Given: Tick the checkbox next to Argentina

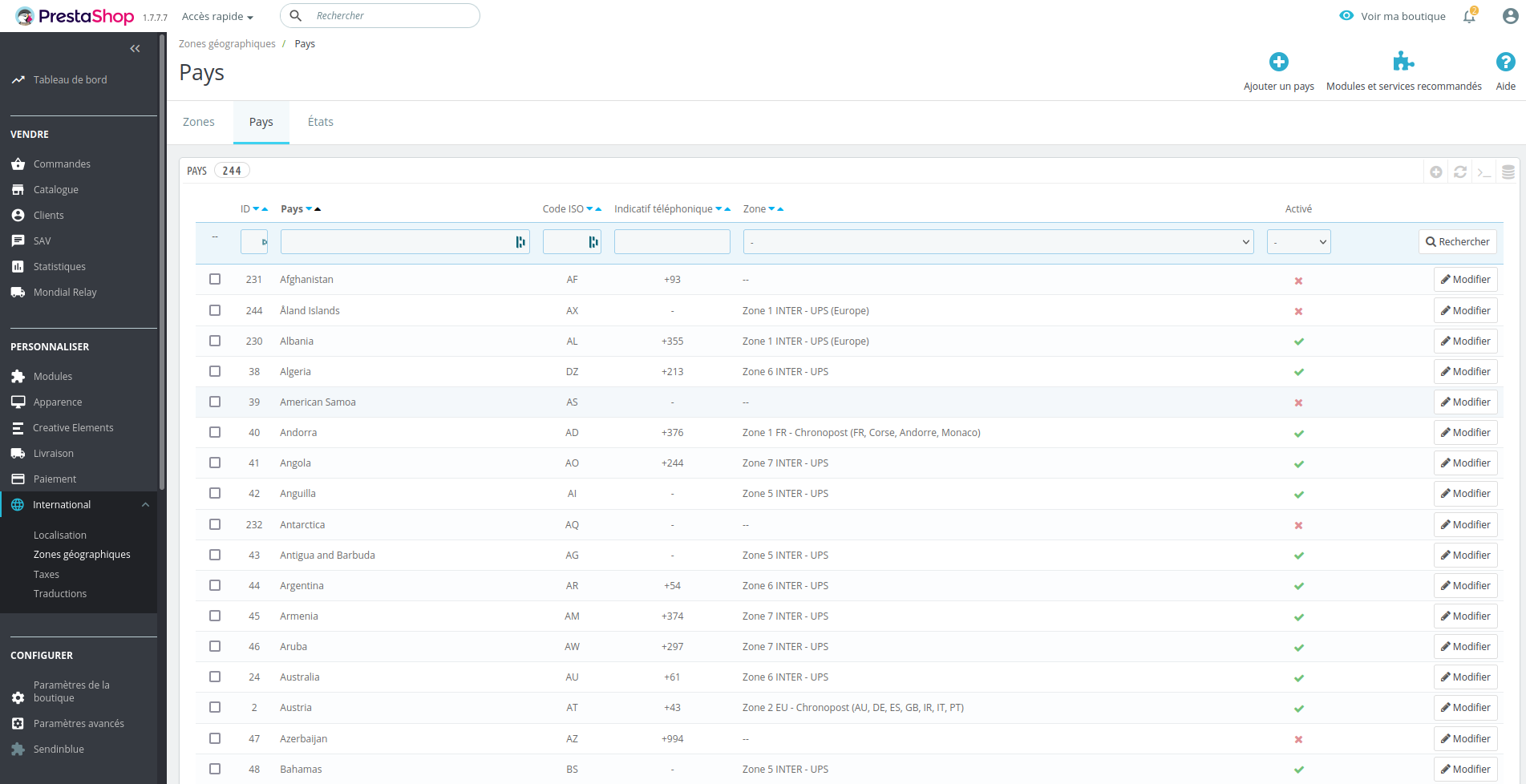Looking at the screenshot, I should (x=214, y=585).
